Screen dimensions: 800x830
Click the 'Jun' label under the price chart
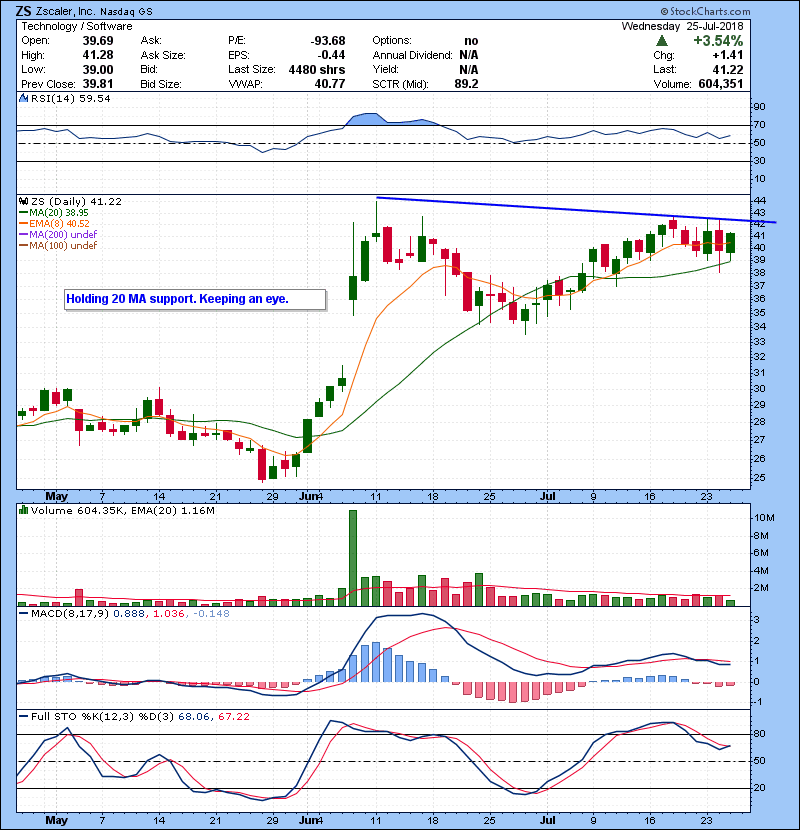tap(309, 497)
